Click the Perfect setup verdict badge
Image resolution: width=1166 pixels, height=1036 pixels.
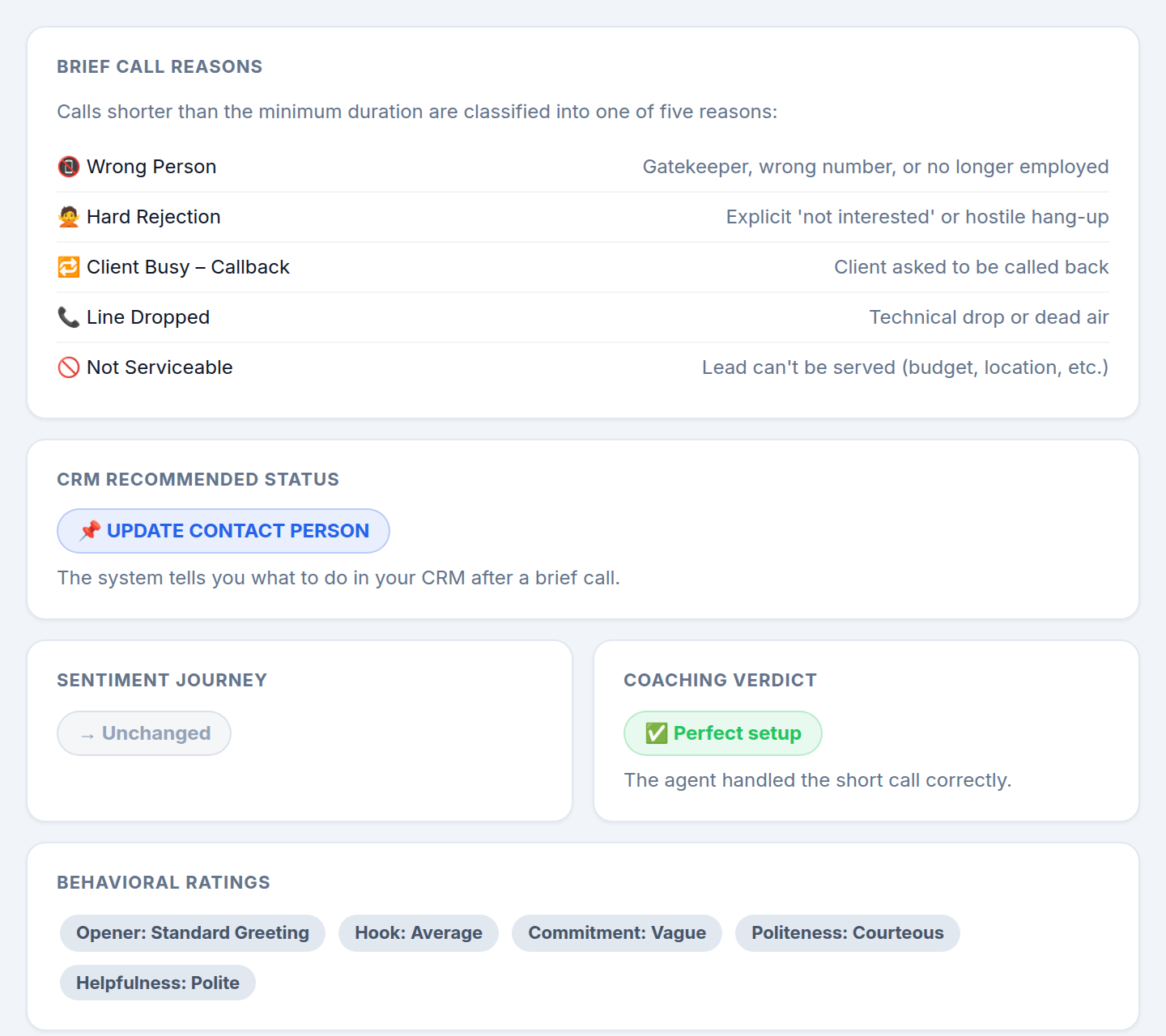coord(723,733)
